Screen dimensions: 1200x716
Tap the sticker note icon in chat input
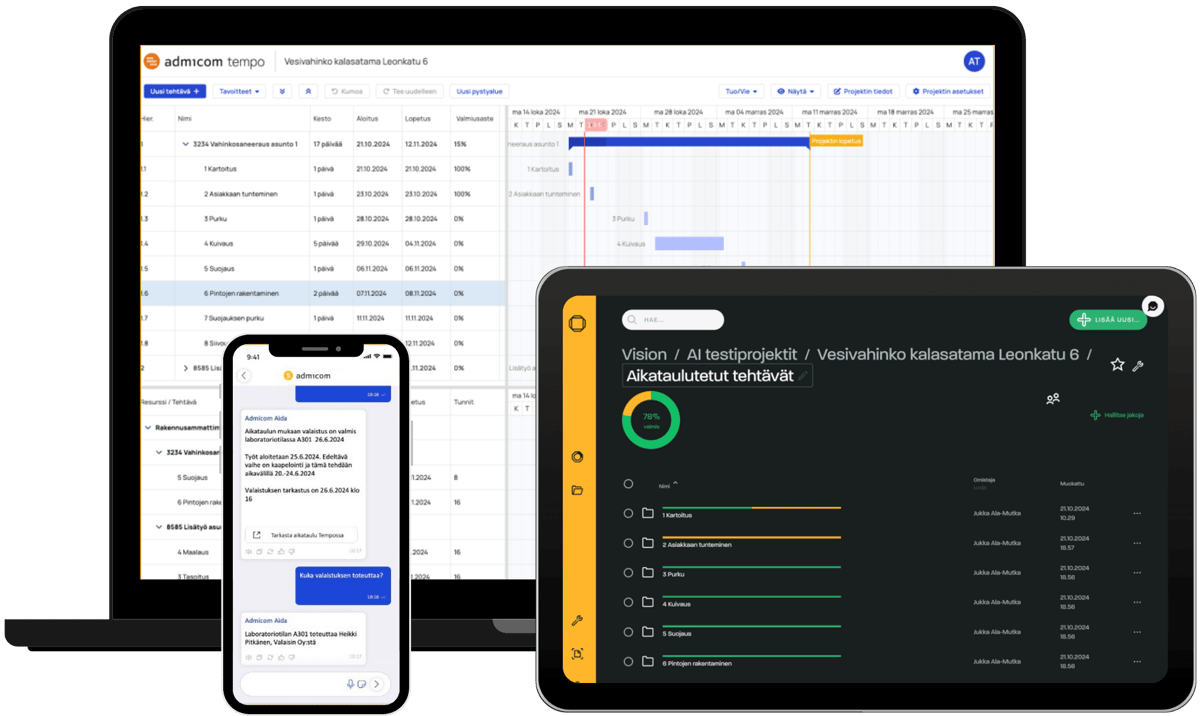click(x=361, y=684)
